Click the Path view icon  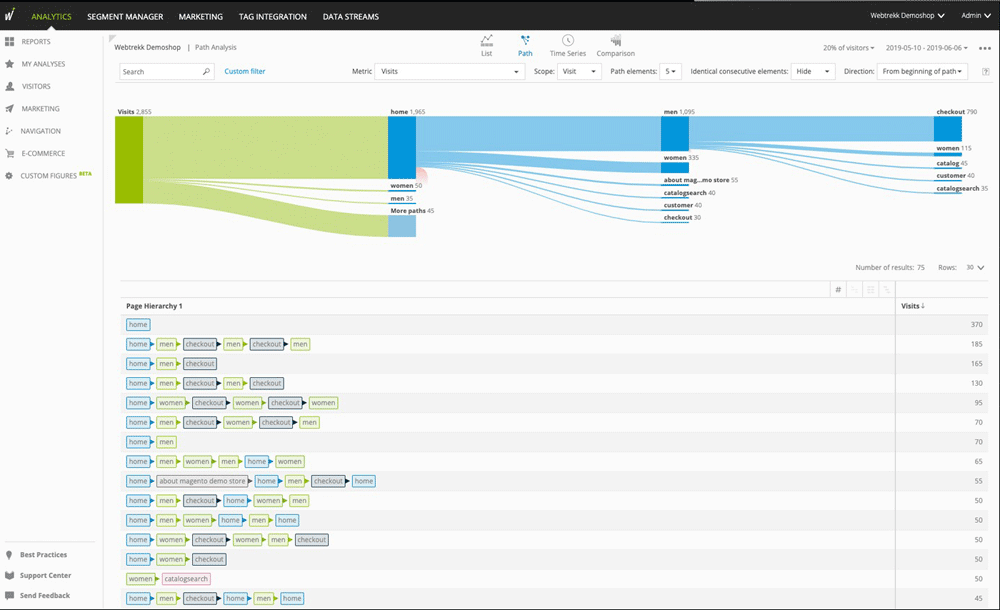pyautogui.click(x=525, y=41)
